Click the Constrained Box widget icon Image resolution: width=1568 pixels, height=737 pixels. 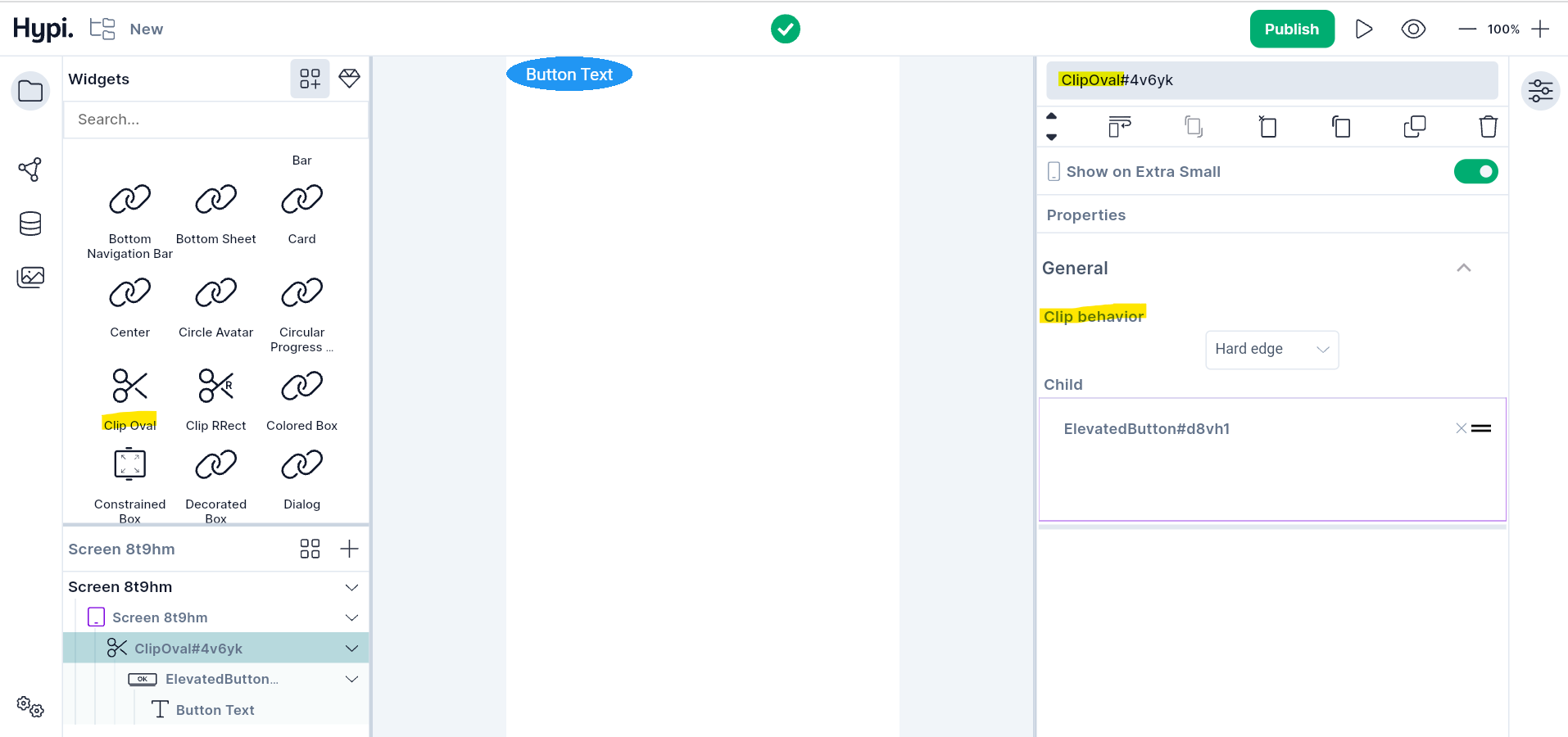click(129, 464)
